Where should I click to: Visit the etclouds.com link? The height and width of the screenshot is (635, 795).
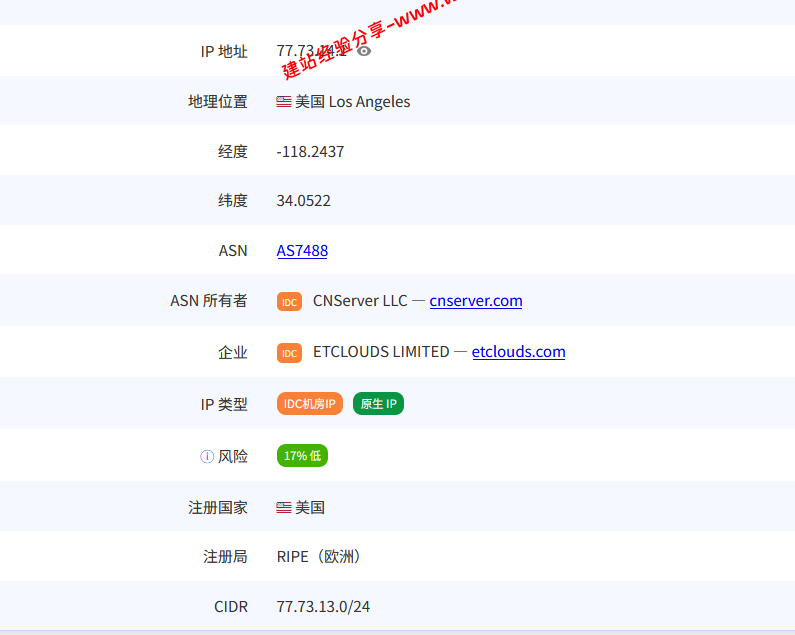518,352
